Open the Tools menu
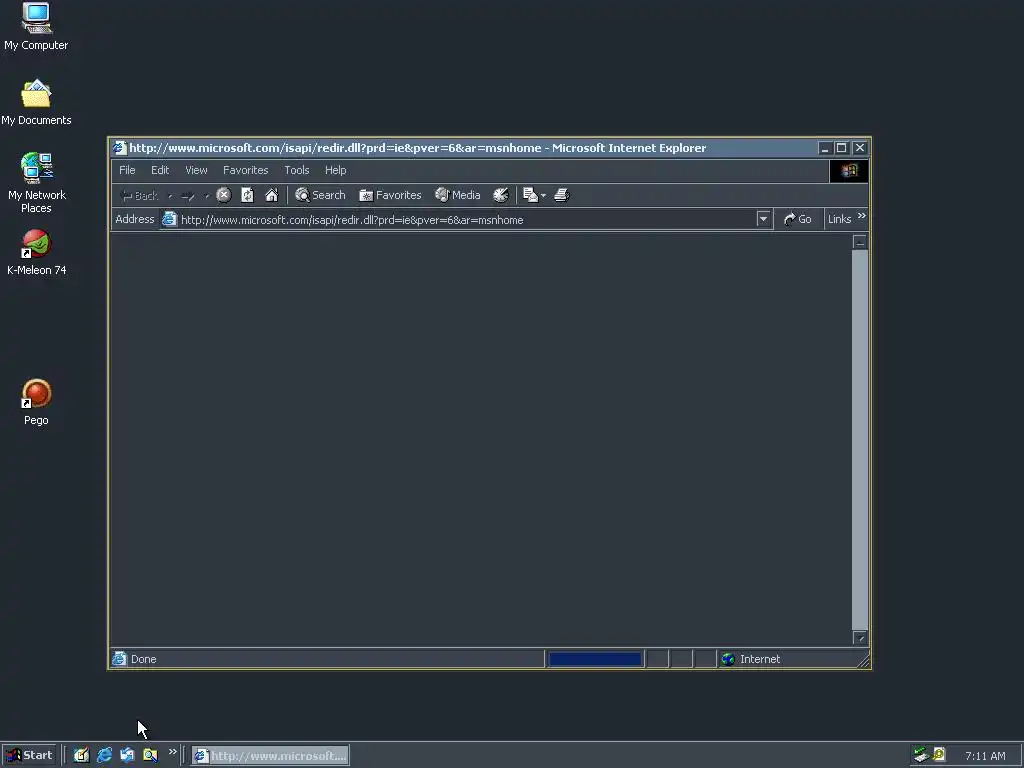The width and height of the screenshot is (1024, 768). click(x=296, y=170)
